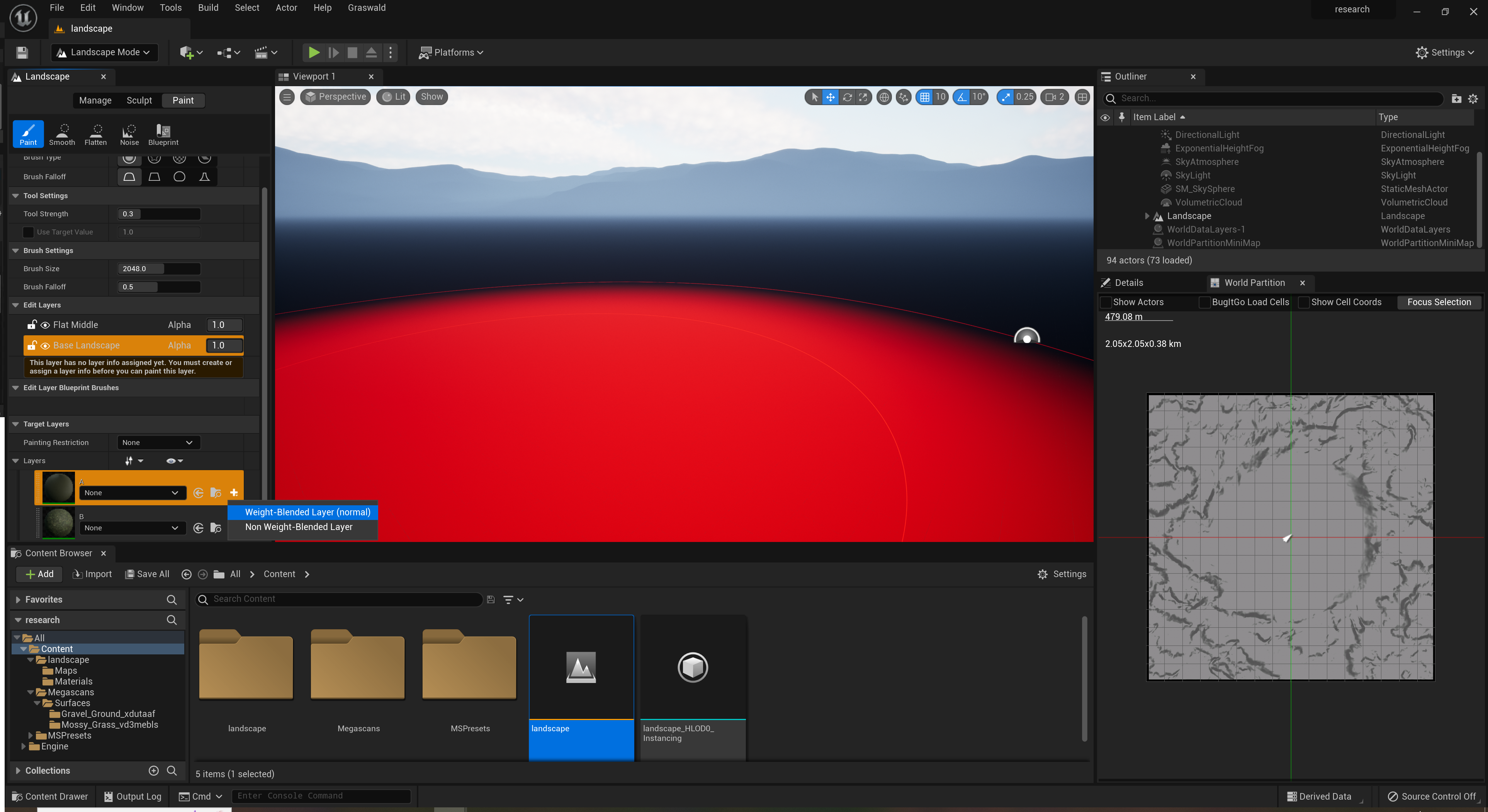Click the Focus Selection button
Screen dimensions: 1488x812
pyautogui.click(x=1438, y=302)
